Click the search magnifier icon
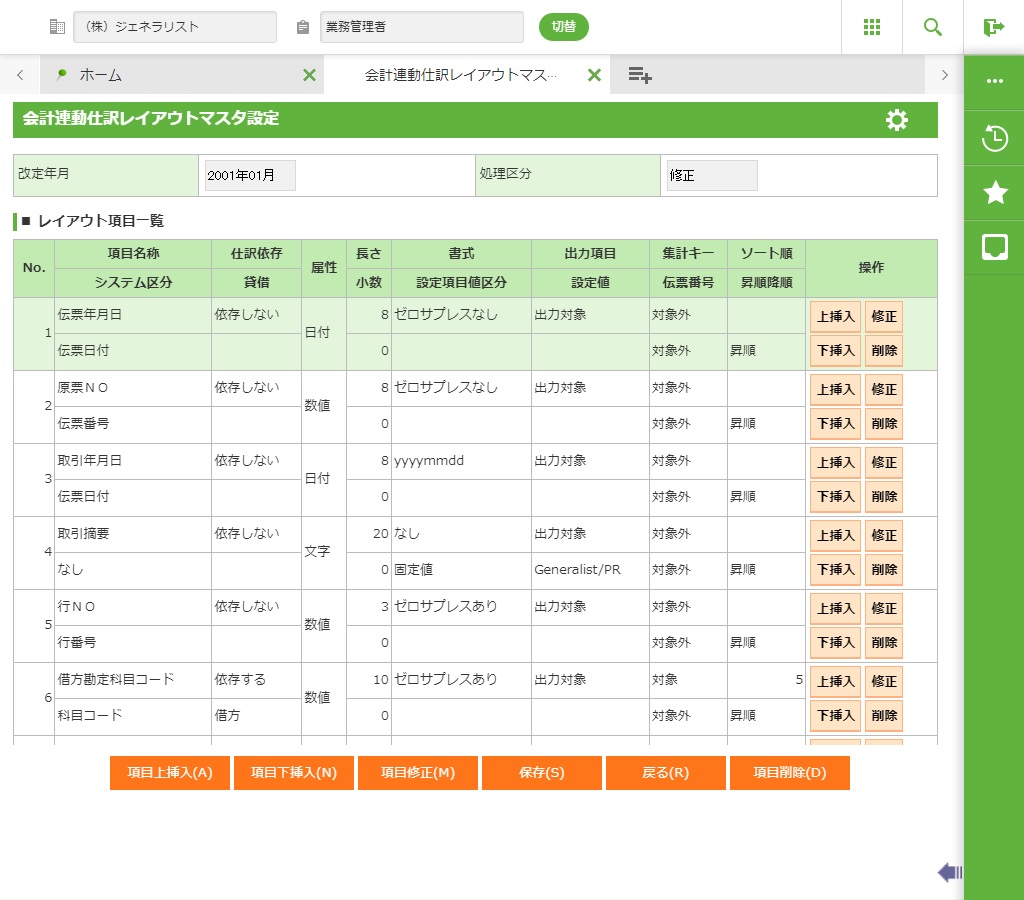This screenshot has height=900, width=1024. 933,27
